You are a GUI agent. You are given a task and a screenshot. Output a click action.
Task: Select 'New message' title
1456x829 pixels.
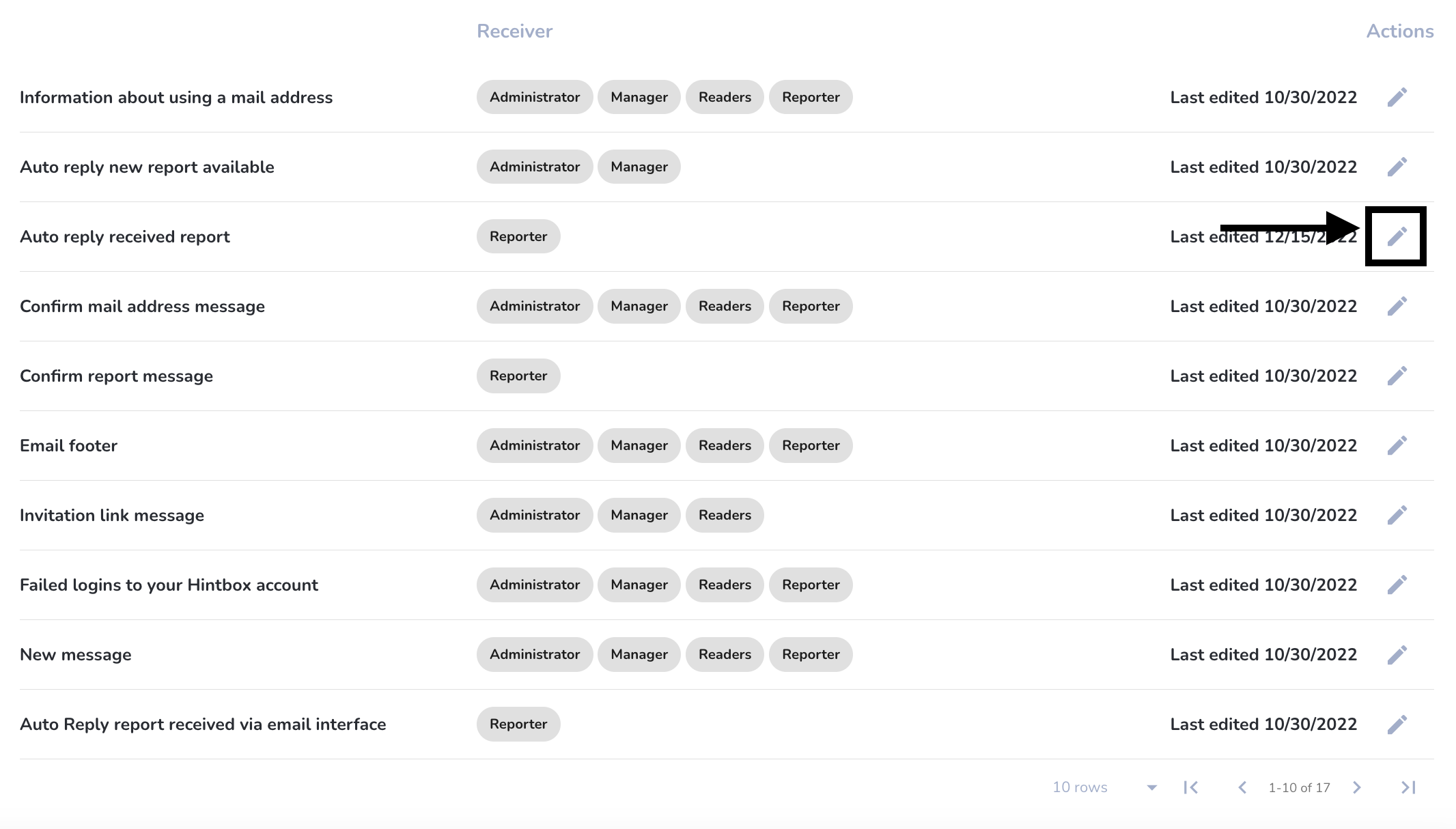tap(76, 655)
